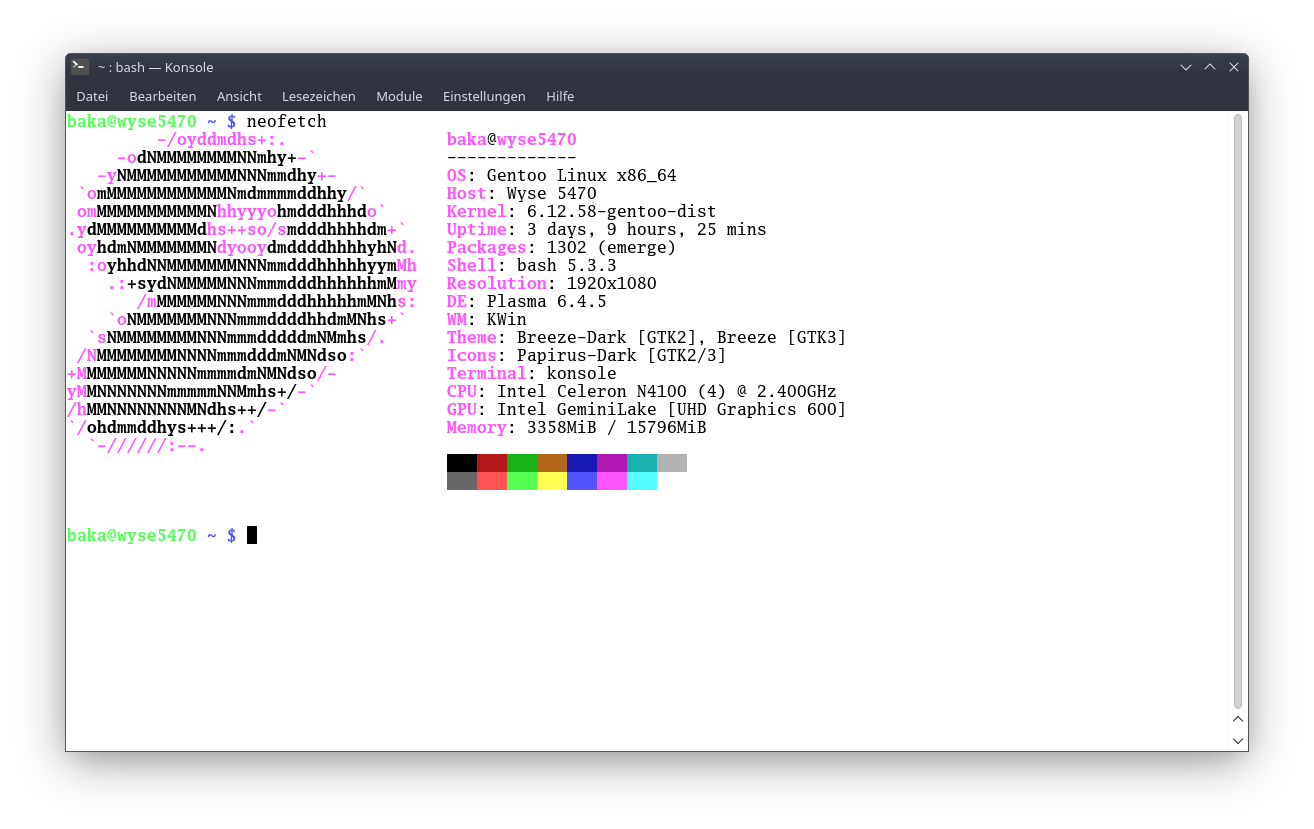This screenshot has width=1314, height=829.
Task: Click the 'OS: Gentoo Linux x86_64' line
Action: click(x=562, y=176)
